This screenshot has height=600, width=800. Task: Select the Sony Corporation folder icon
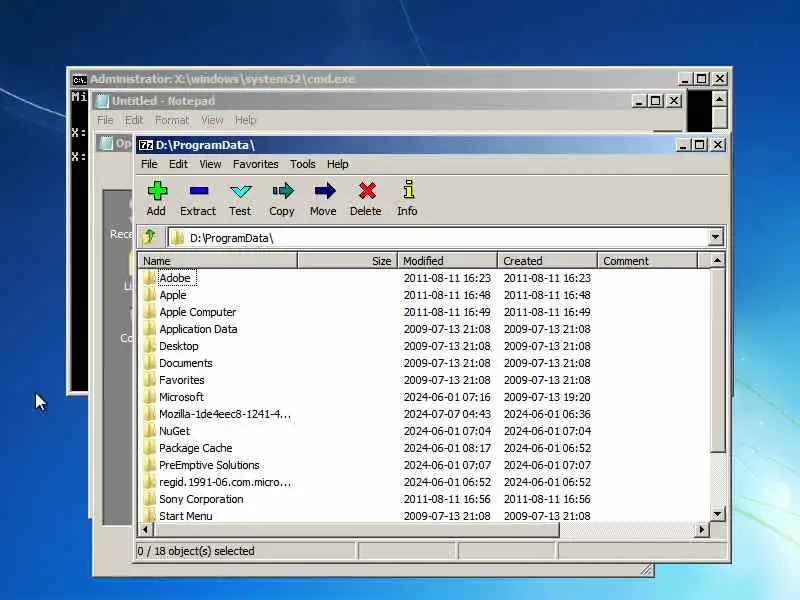(x=149, y=499)
